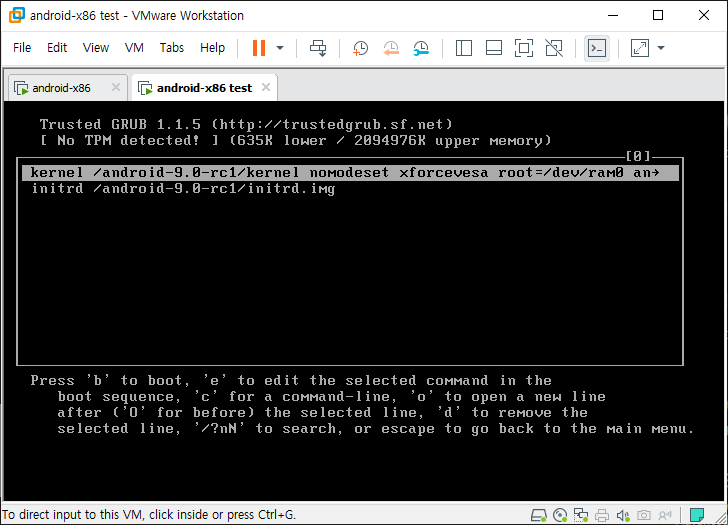Viewport: 728px width, 525px height.
Task: Open the Edit menu
Action: (x=57, y=48)
